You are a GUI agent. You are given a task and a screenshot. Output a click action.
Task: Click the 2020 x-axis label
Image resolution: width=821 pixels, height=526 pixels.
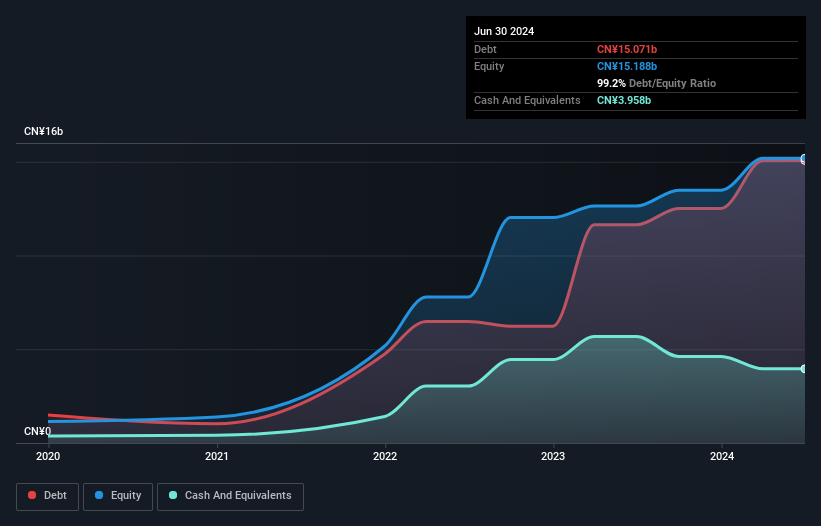coord(48,456)
